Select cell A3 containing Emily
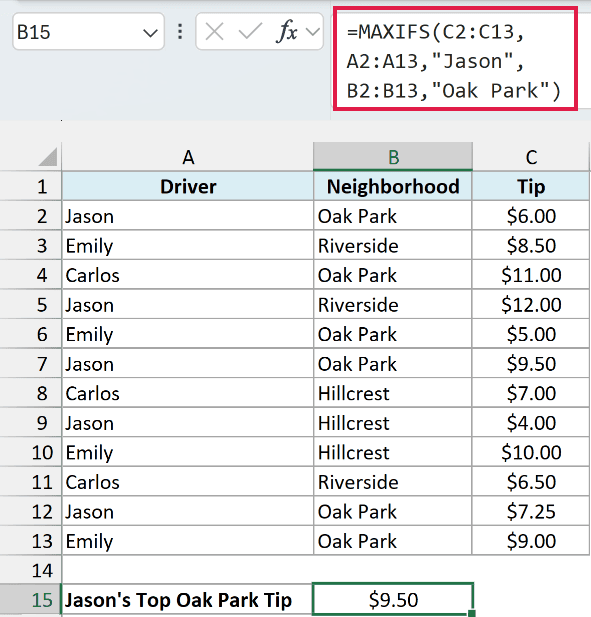The image size is (591, 617). pos(188,246)
